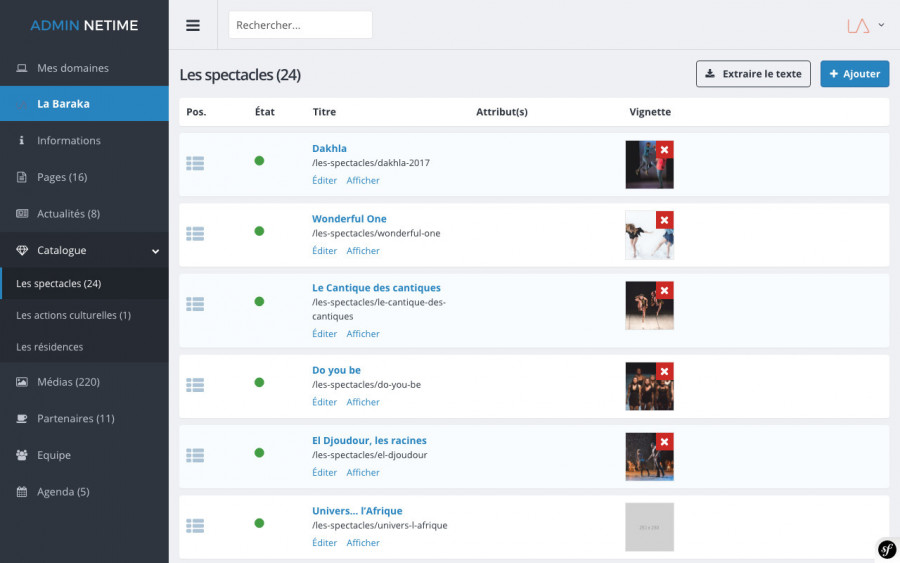This screenshot has height=563, width=900.
Task: Click the reorder handle for Dakhla
Action: coord(195,164)
